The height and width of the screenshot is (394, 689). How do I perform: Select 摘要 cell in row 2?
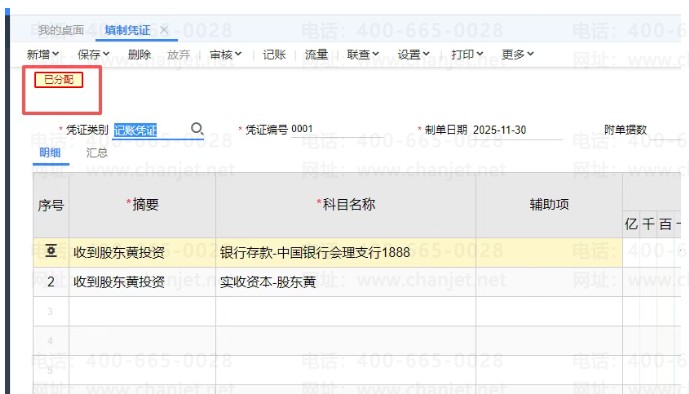pyautogui.click(x=142, y=282)
